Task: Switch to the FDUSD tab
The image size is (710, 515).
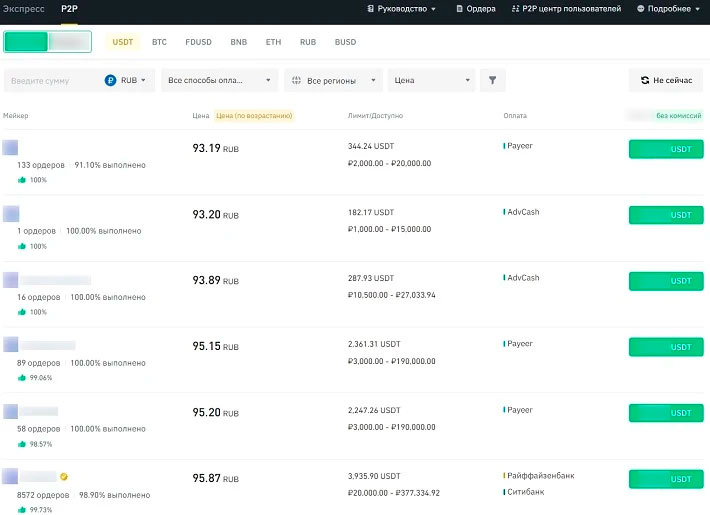Action: click(199, 42)
